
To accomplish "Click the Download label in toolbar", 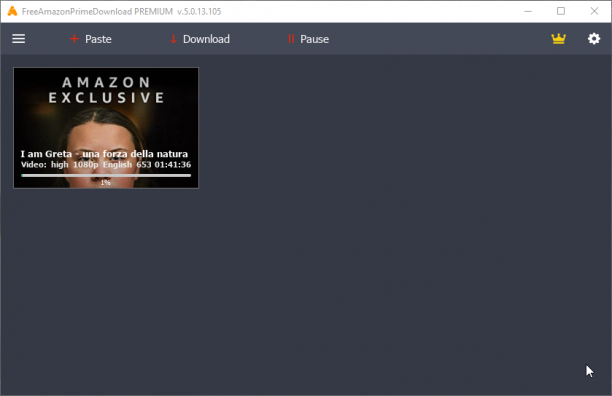I will [x=206, y=39].
